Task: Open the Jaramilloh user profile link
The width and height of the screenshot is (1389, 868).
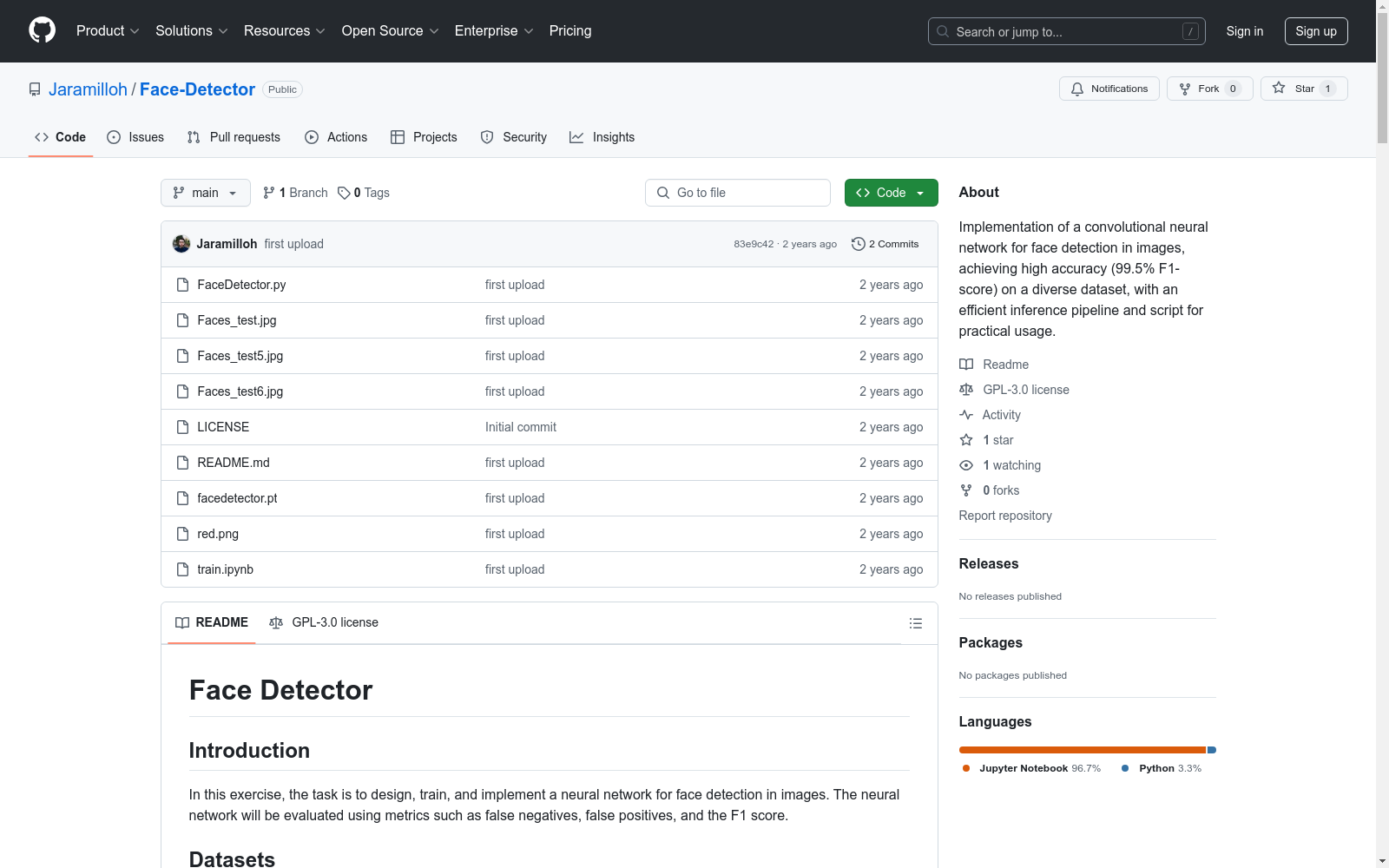Action: (88, 89)
